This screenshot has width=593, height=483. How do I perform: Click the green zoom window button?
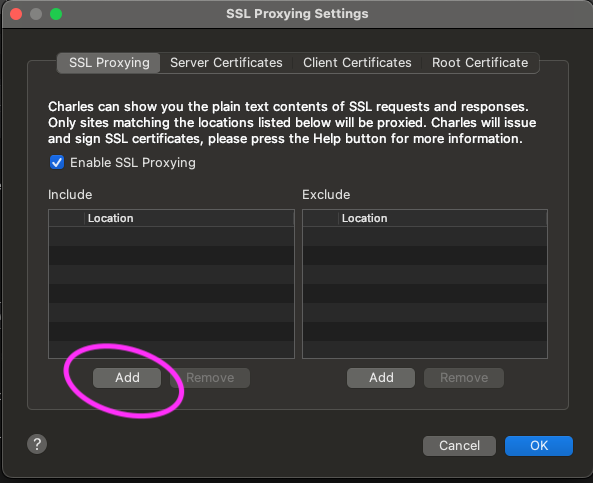coord(56,14)
